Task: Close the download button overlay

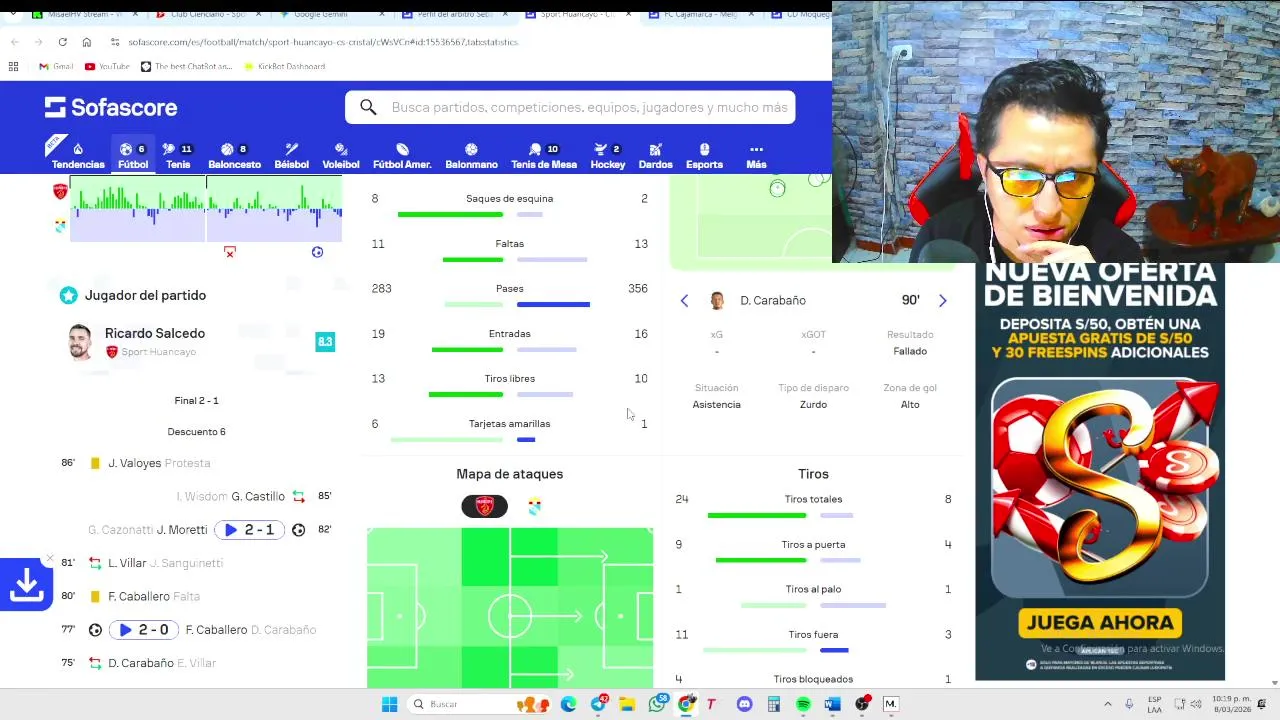Action: click(x=49, y=559)
